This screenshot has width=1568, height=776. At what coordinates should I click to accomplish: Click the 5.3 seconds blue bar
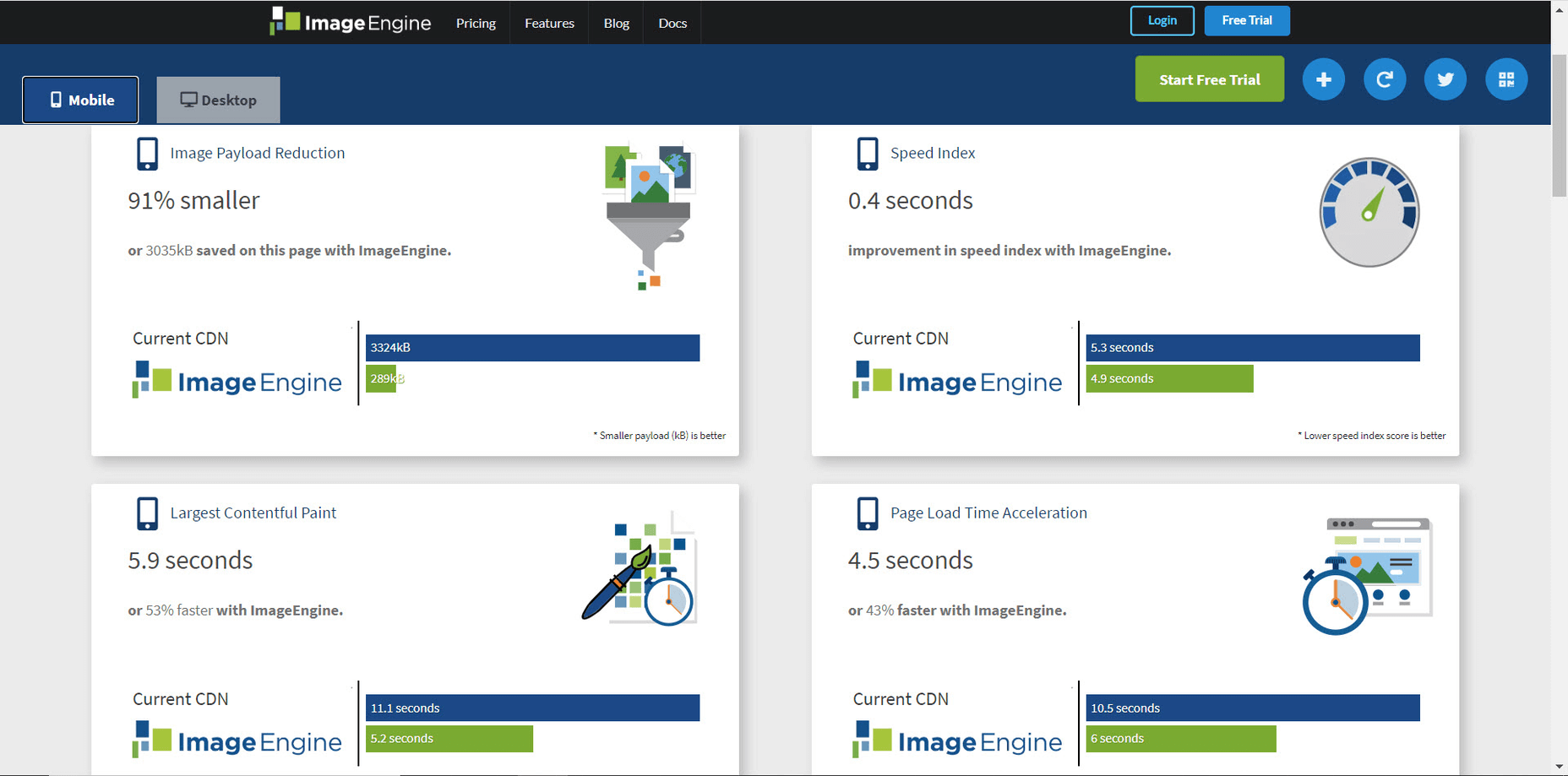pyautogui.click(x=1253, y=348)
